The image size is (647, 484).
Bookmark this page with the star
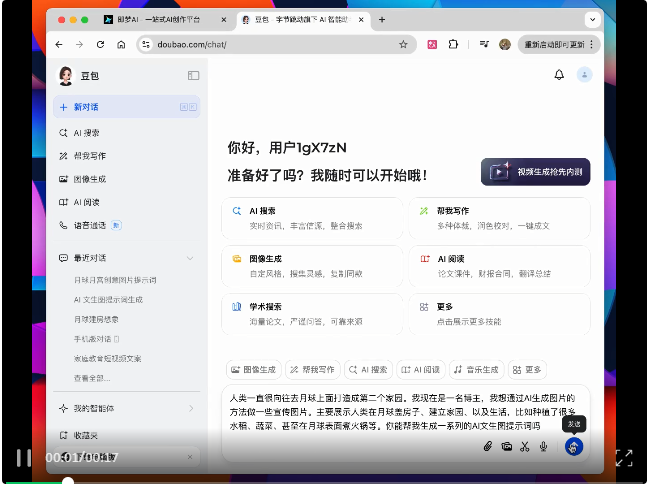tap(403, 45)
